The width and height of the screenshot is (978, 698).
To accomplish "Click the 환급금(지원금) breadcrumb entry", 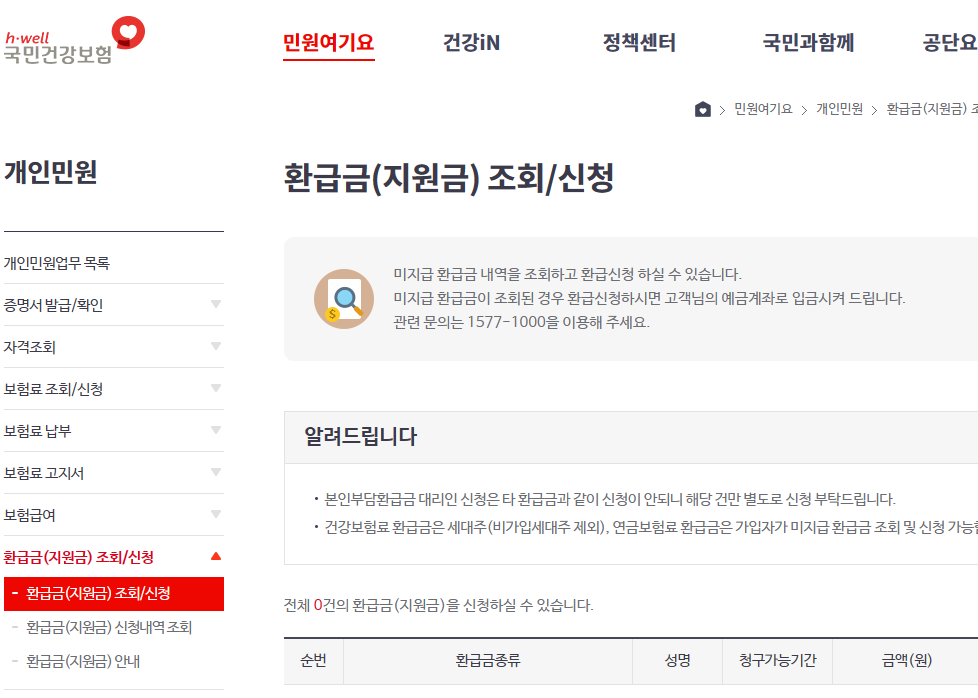I will [932, 109].
